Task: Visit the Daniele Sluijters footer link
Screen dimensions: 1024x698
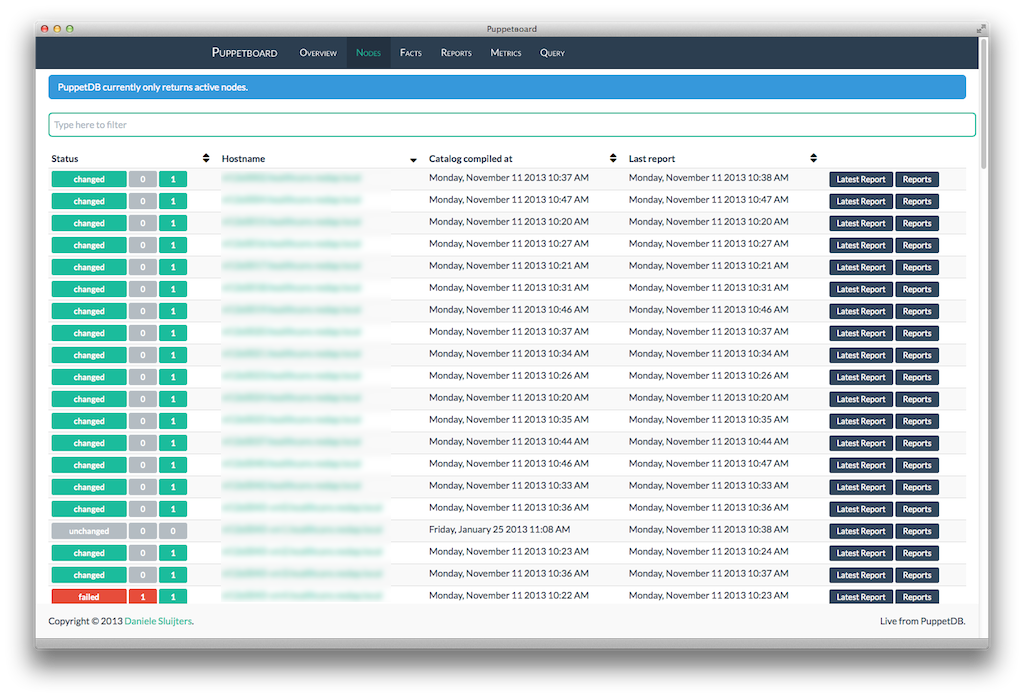Action: click(158, 621)
